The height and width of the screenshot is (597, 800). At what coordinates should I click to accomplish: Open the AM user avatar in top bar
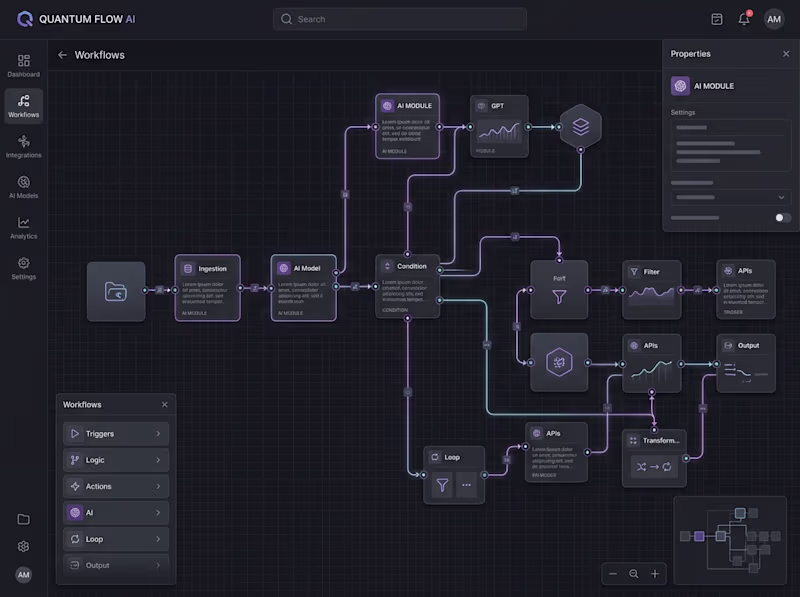[x=774, y=19]
